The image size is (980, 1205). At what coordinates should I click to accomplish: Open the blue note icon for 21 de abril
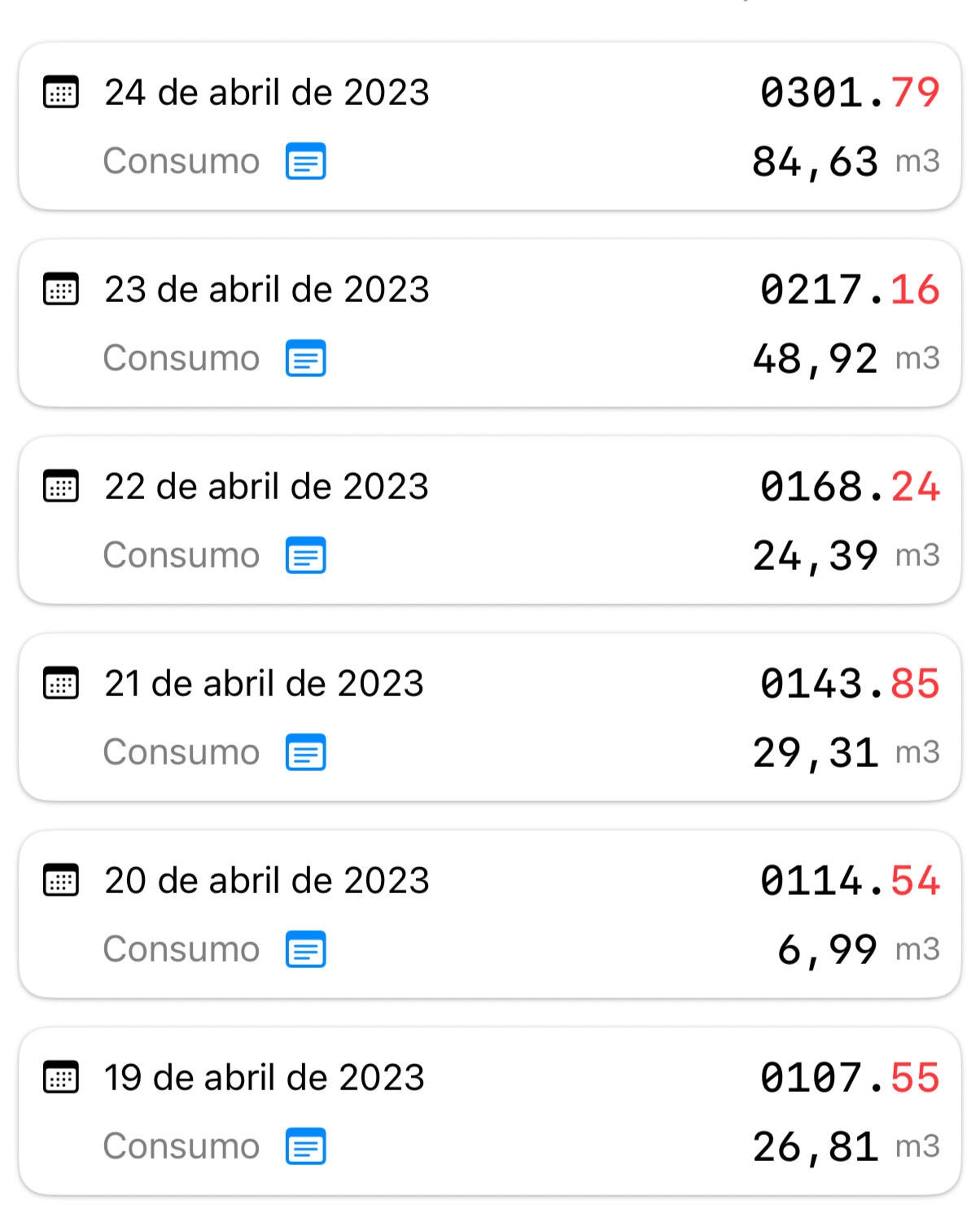306,752
